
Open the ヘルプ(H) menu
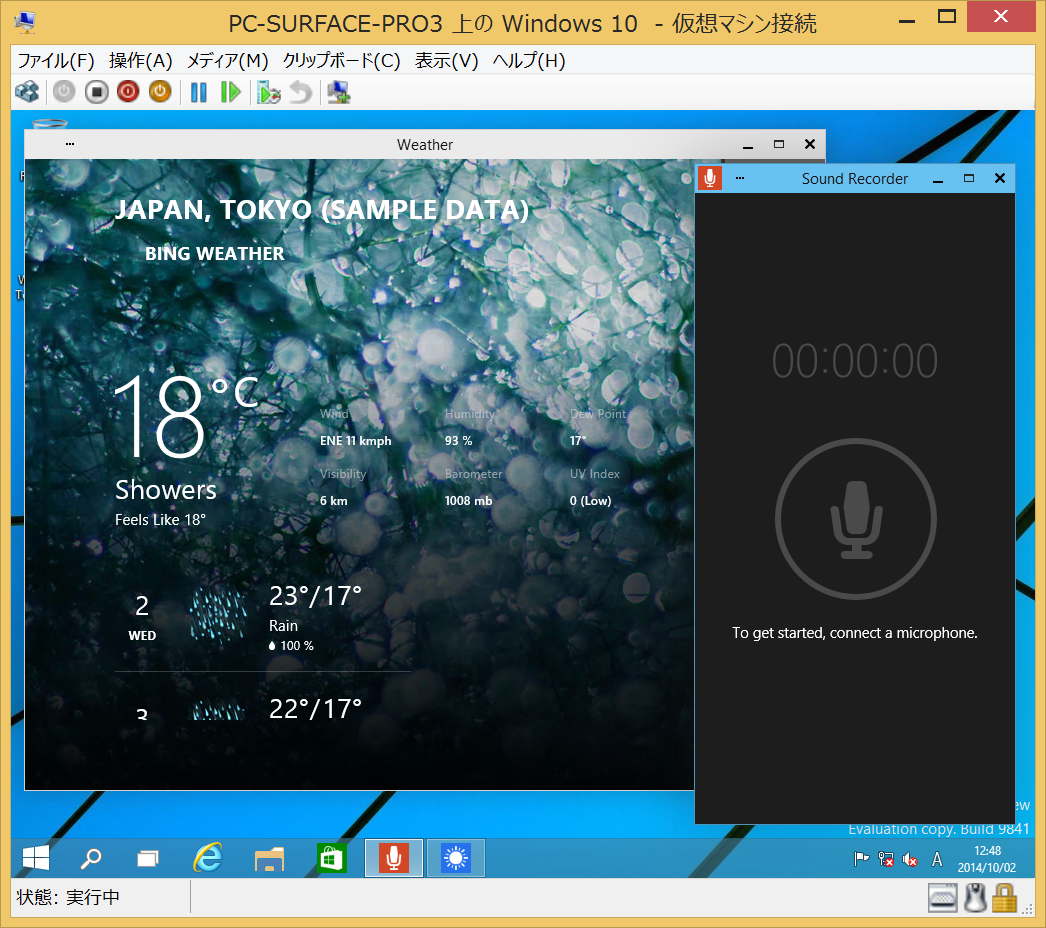[529, 61]
